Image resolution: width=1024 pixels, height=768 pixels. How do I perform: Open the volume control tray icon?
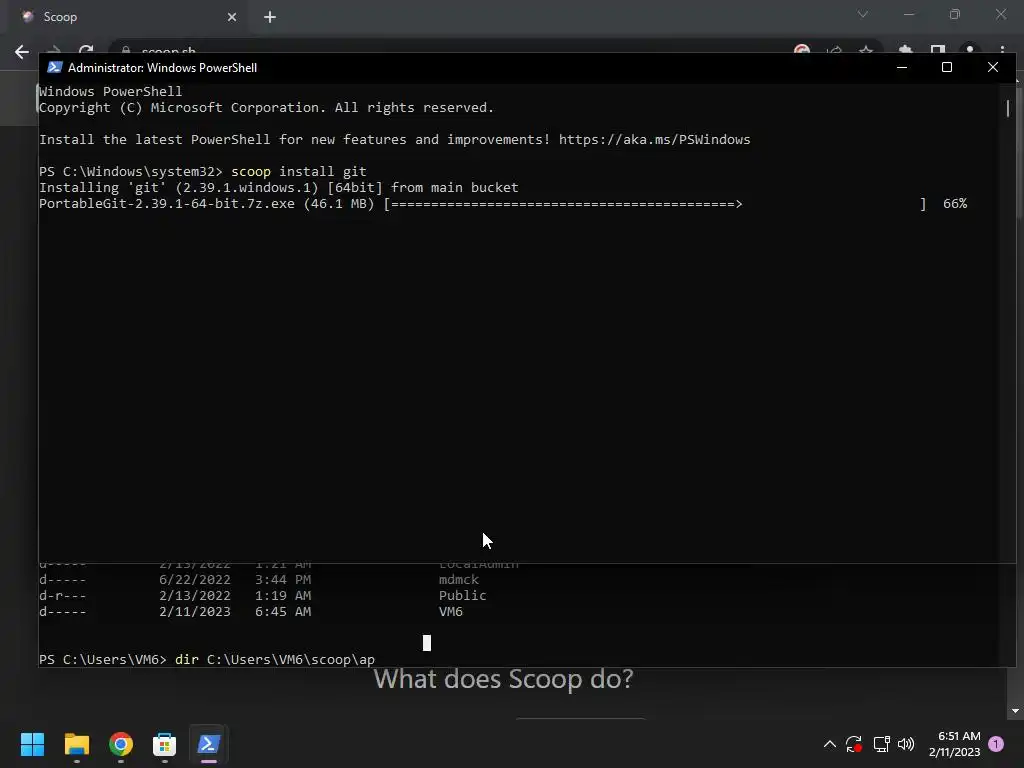point(906,744)
